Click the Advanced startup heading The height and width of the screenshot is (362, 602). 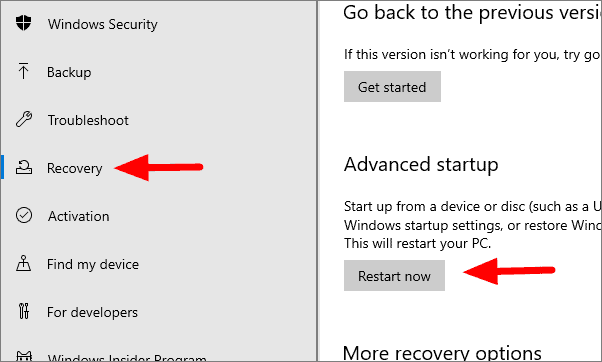421,165
